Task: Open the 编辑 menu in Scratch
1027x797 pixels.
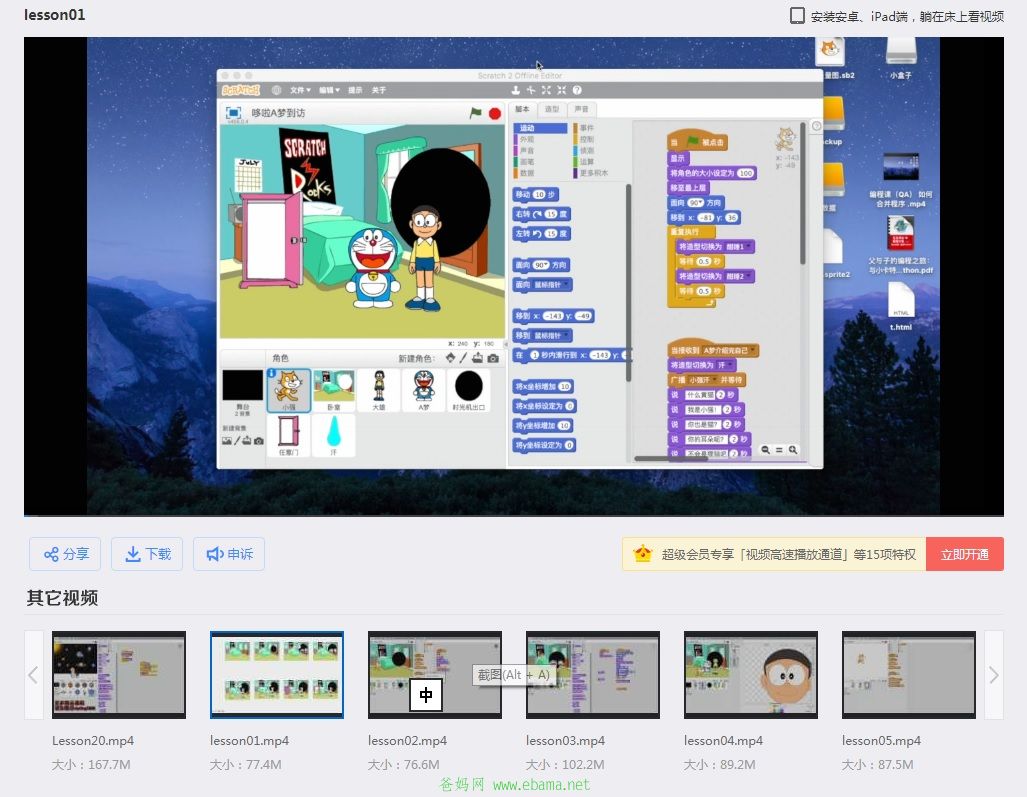Action: (329, 90)
